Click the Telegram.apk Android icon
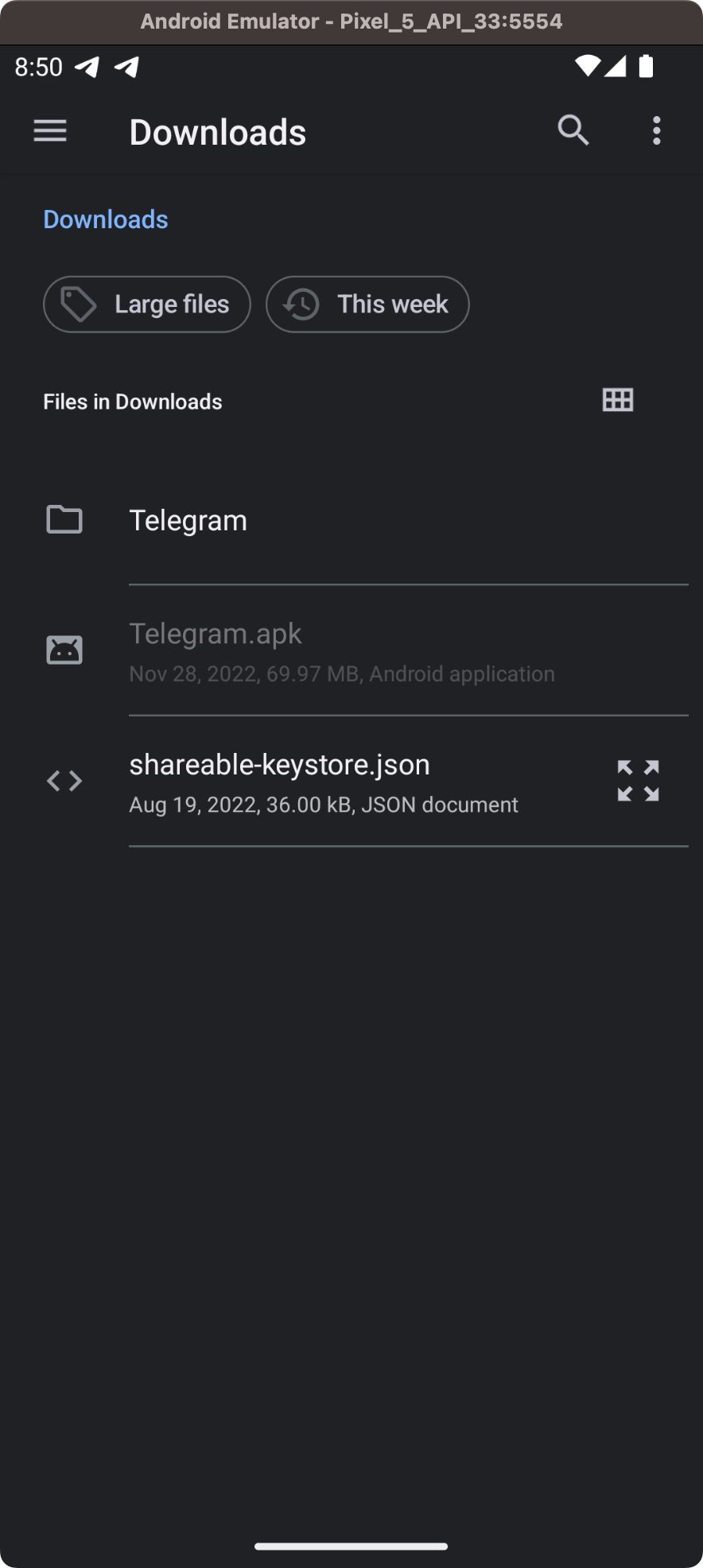 click(x=64, y=650)
